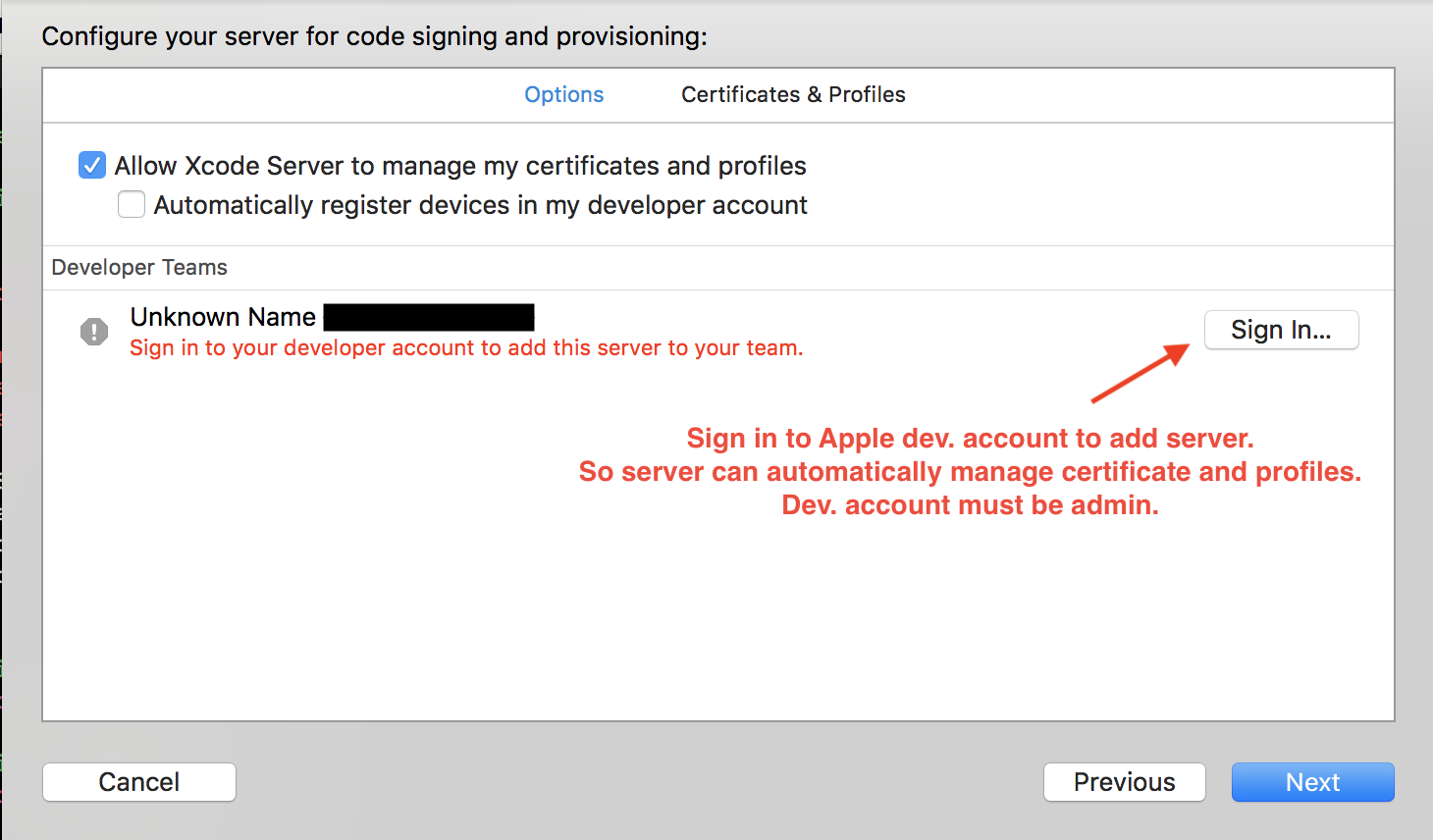The width and height of the screenshot is (1433, 840).
Task: Click the red sign-in warning under Unknown Name
Action: pyautogui.click(x=466, y=348)
